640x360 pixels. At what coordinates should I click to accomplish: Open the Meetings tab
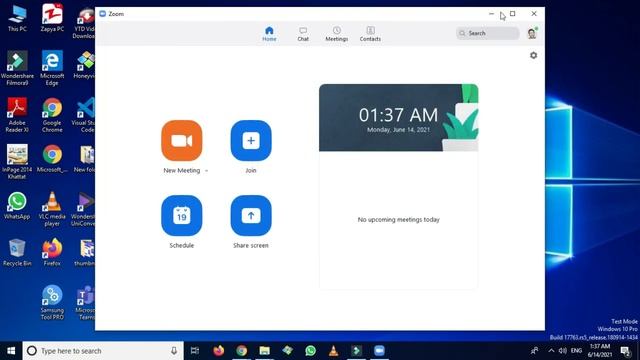[x=337, y=34]
